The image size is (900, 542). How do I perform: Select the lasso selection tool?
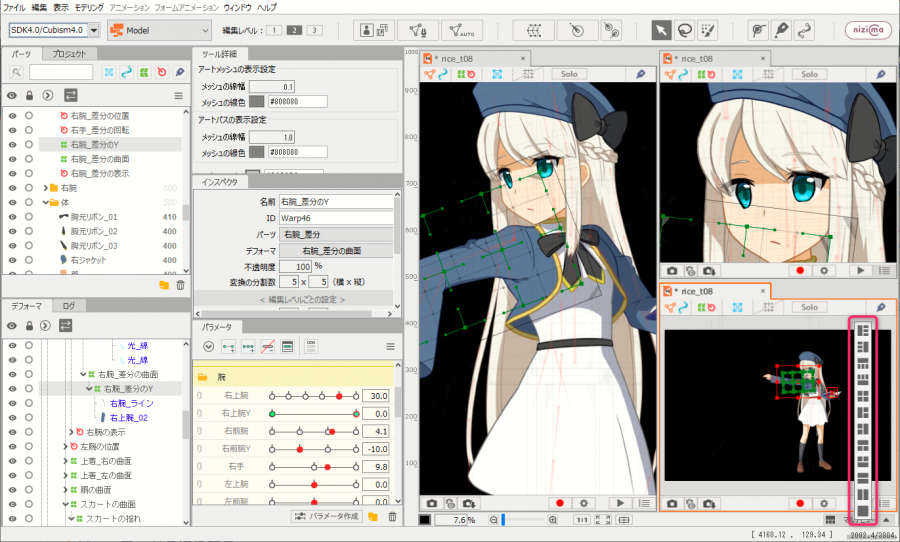[684, 30]
